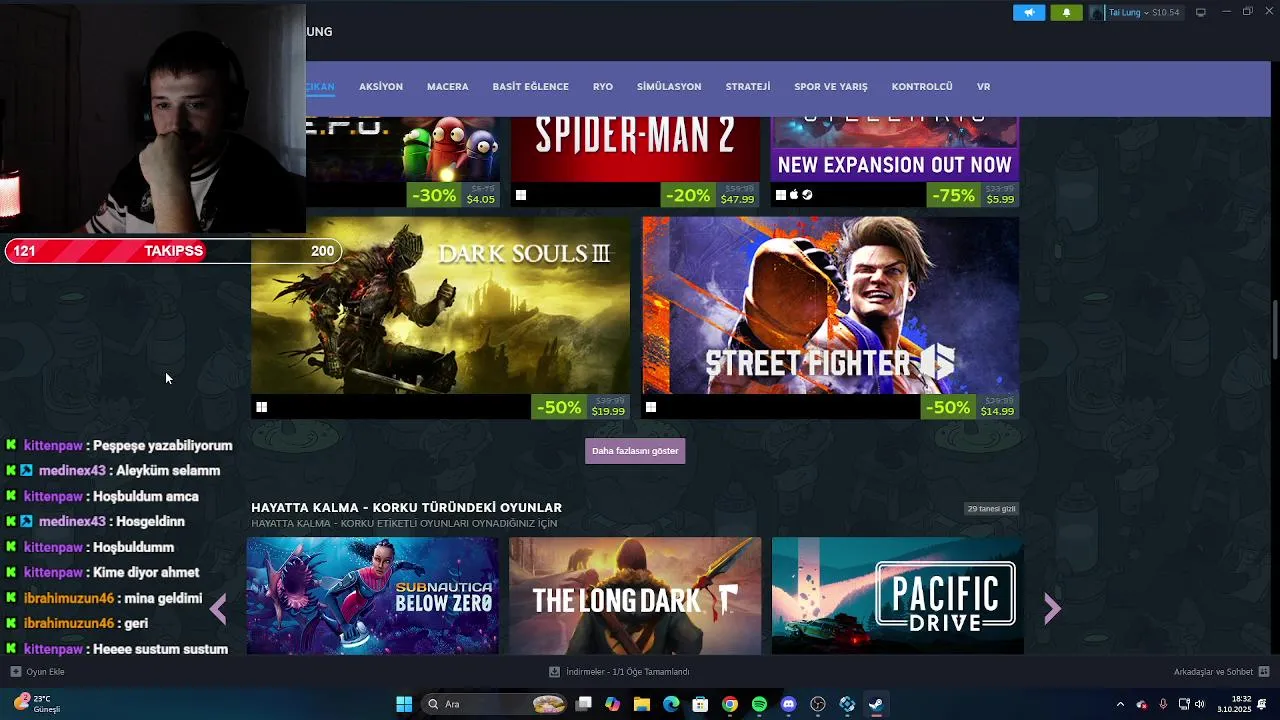Show hidden system tray icons
The height and width of the screenshot is (720, 1280).
pos(1120,704)
